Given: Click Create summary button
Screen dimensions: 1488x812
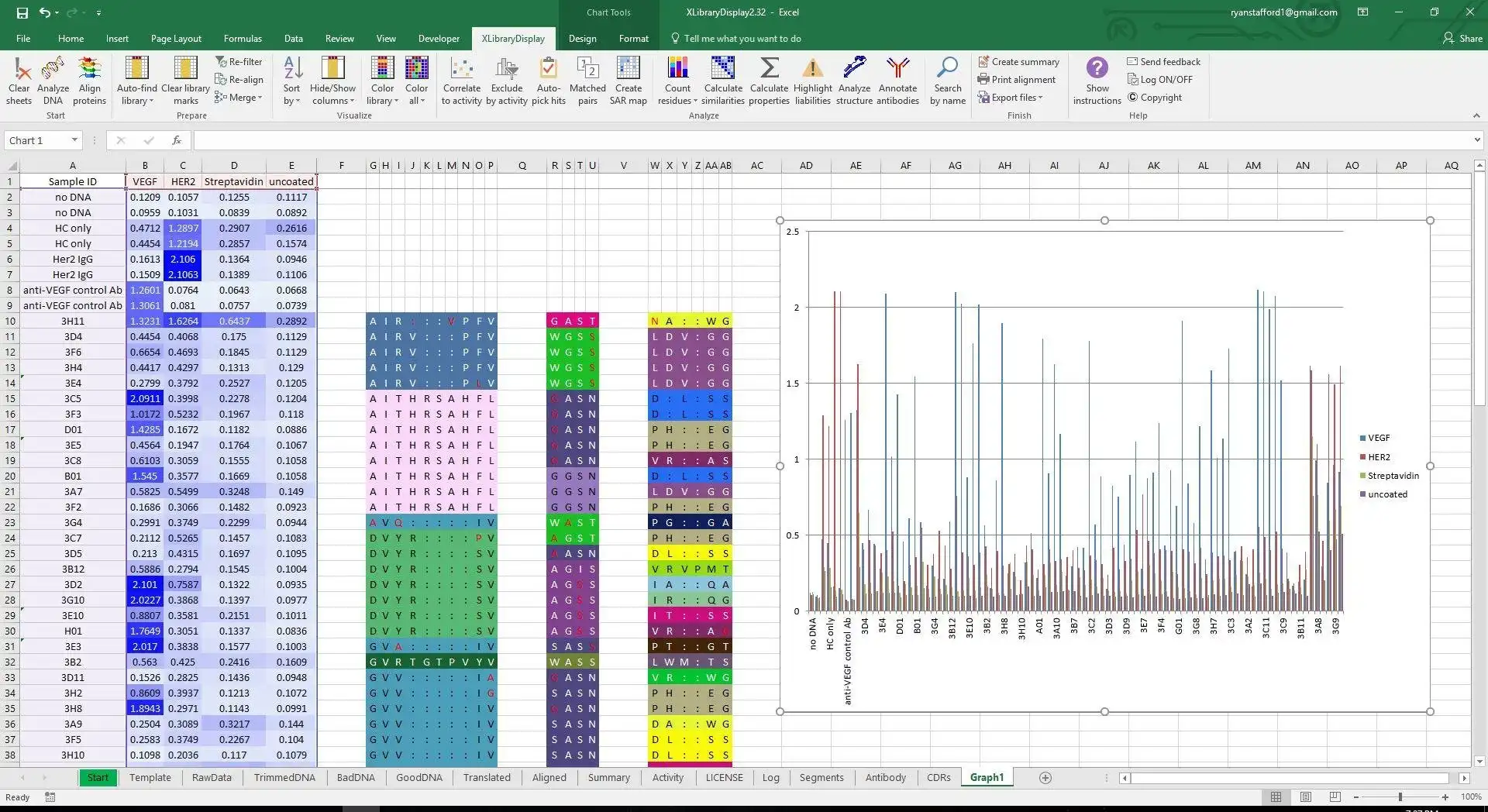Looking at the screenshot, I should click(1018, 62).
